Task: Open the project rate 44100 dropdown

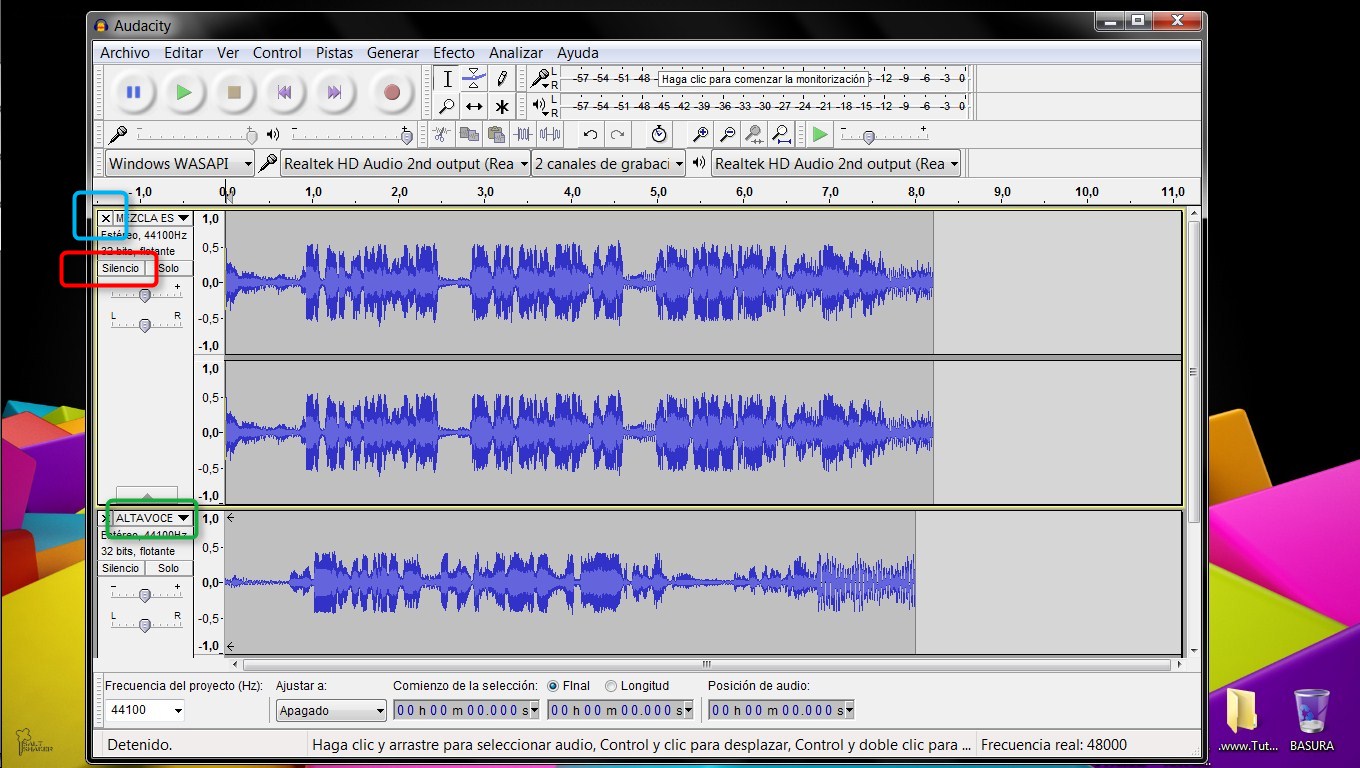Action: (178, 710)
